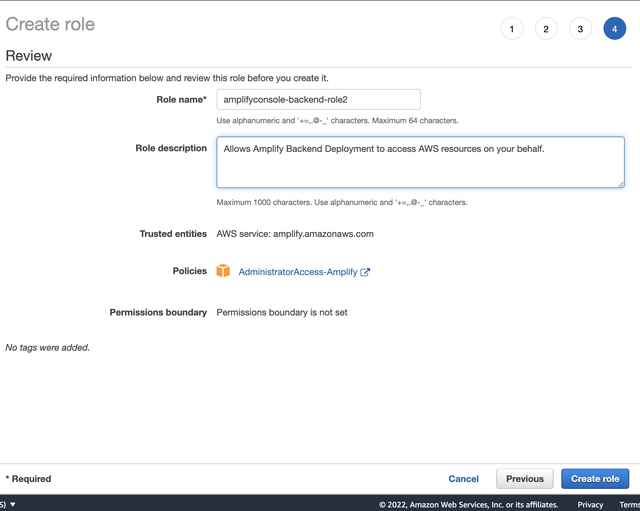Click the '* Required' note
The image size is (640, 511).
click(28, 479)
